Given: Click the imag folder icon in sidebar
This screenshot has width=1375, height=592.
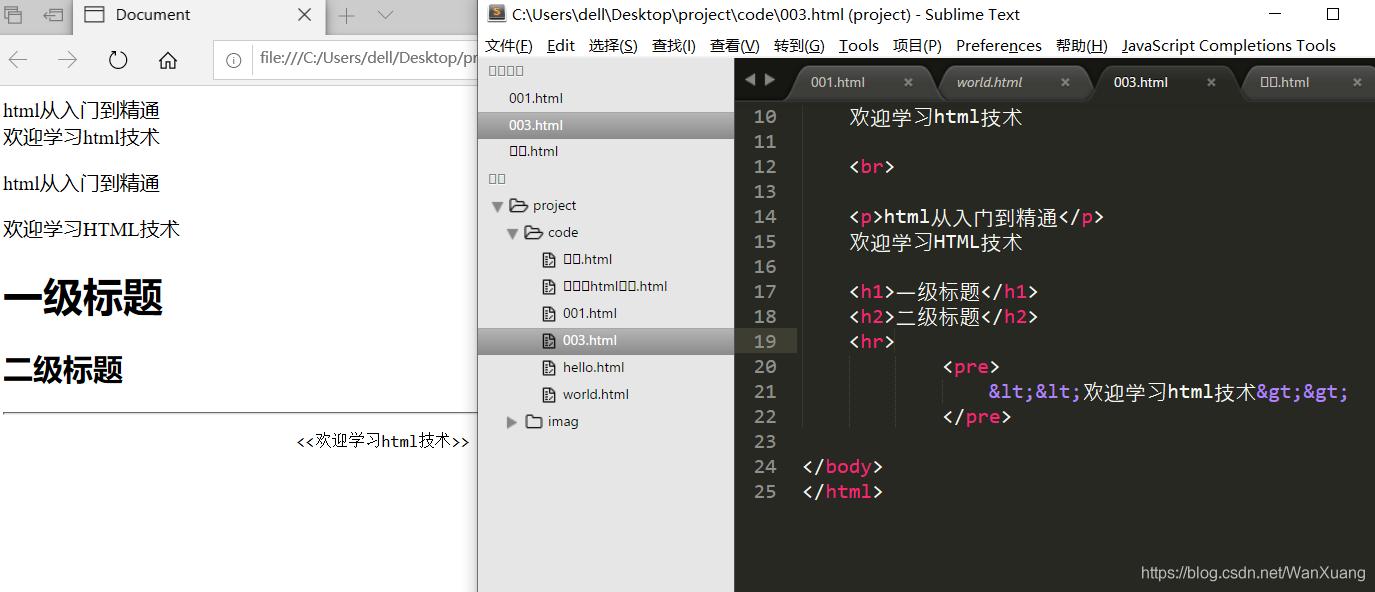Looking at the screenshot, I should click(533, 421).
